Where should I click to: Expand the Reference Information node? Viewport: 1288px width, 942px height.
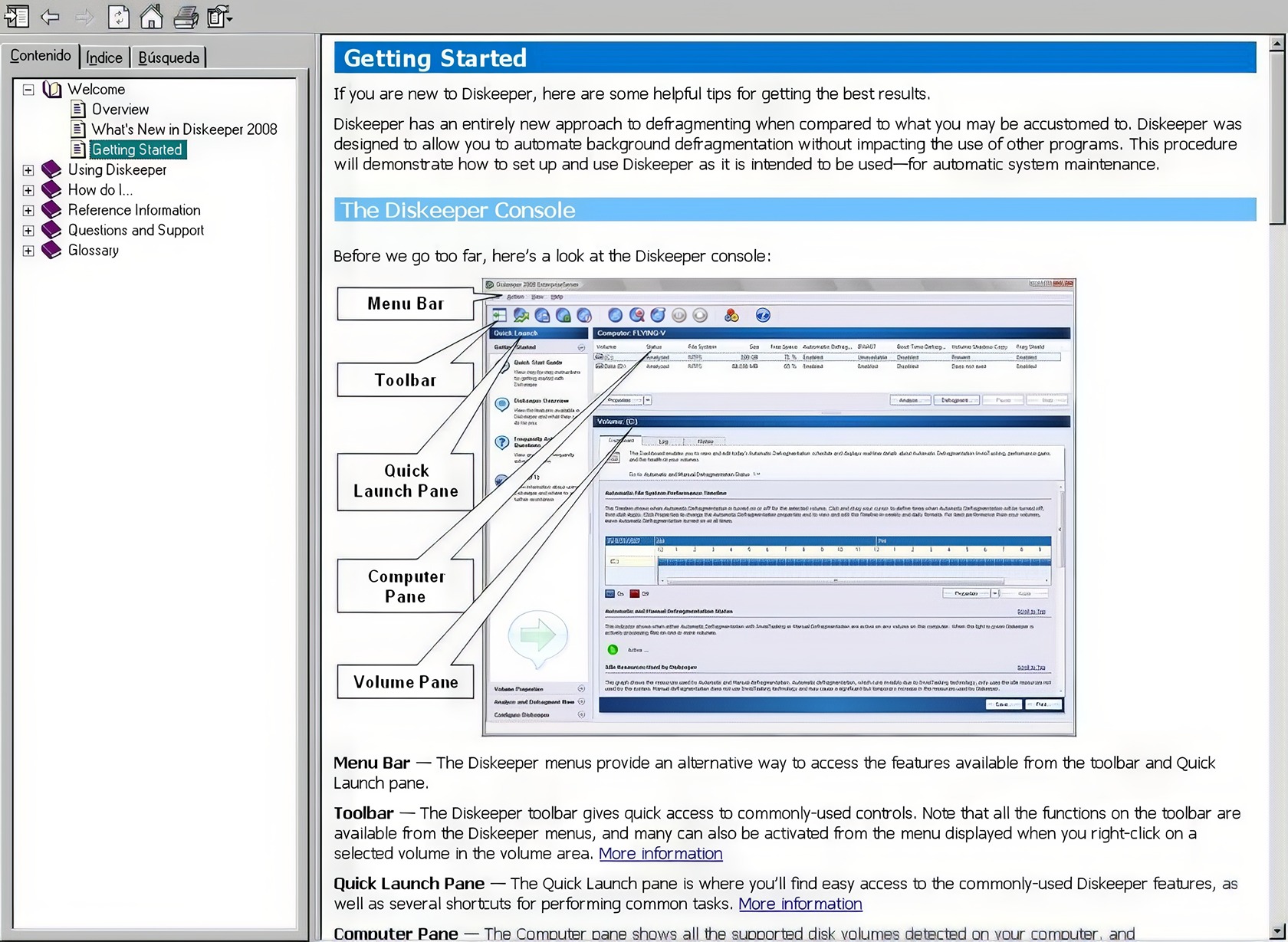pos(28,210)
